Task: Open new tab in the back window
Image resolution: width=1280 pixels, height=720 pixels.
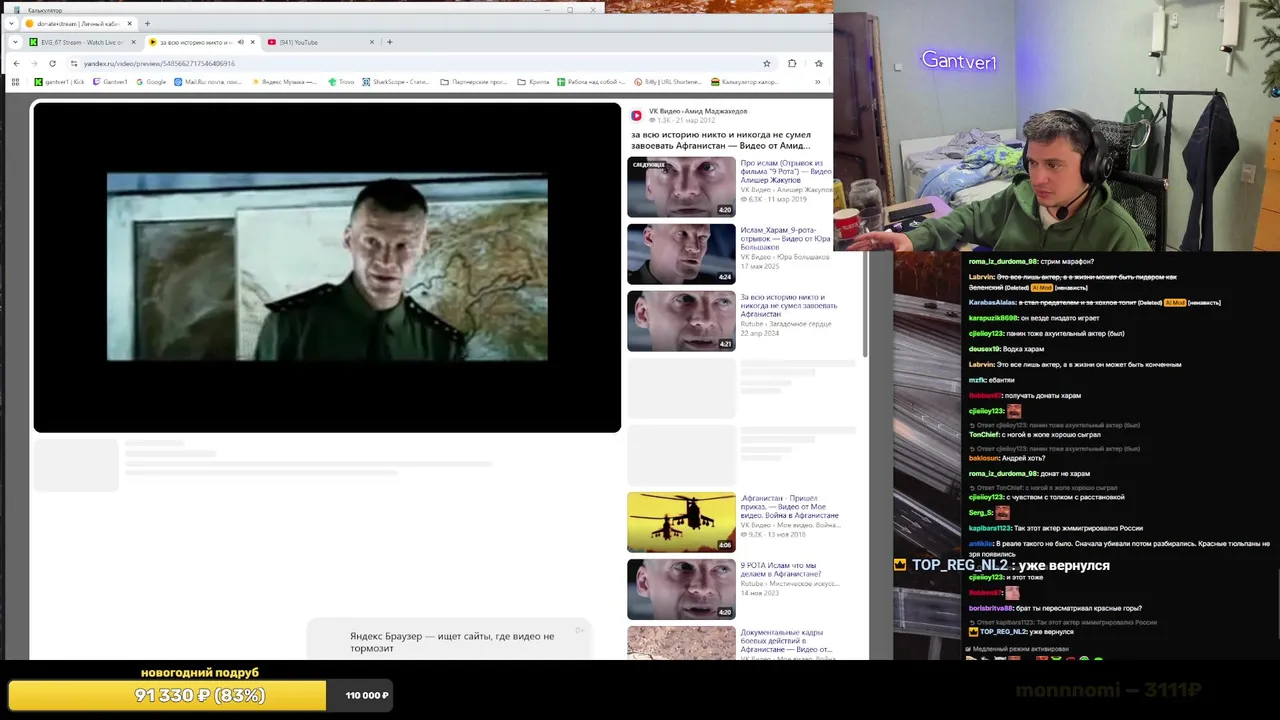Action: click(x=147, y=23)
